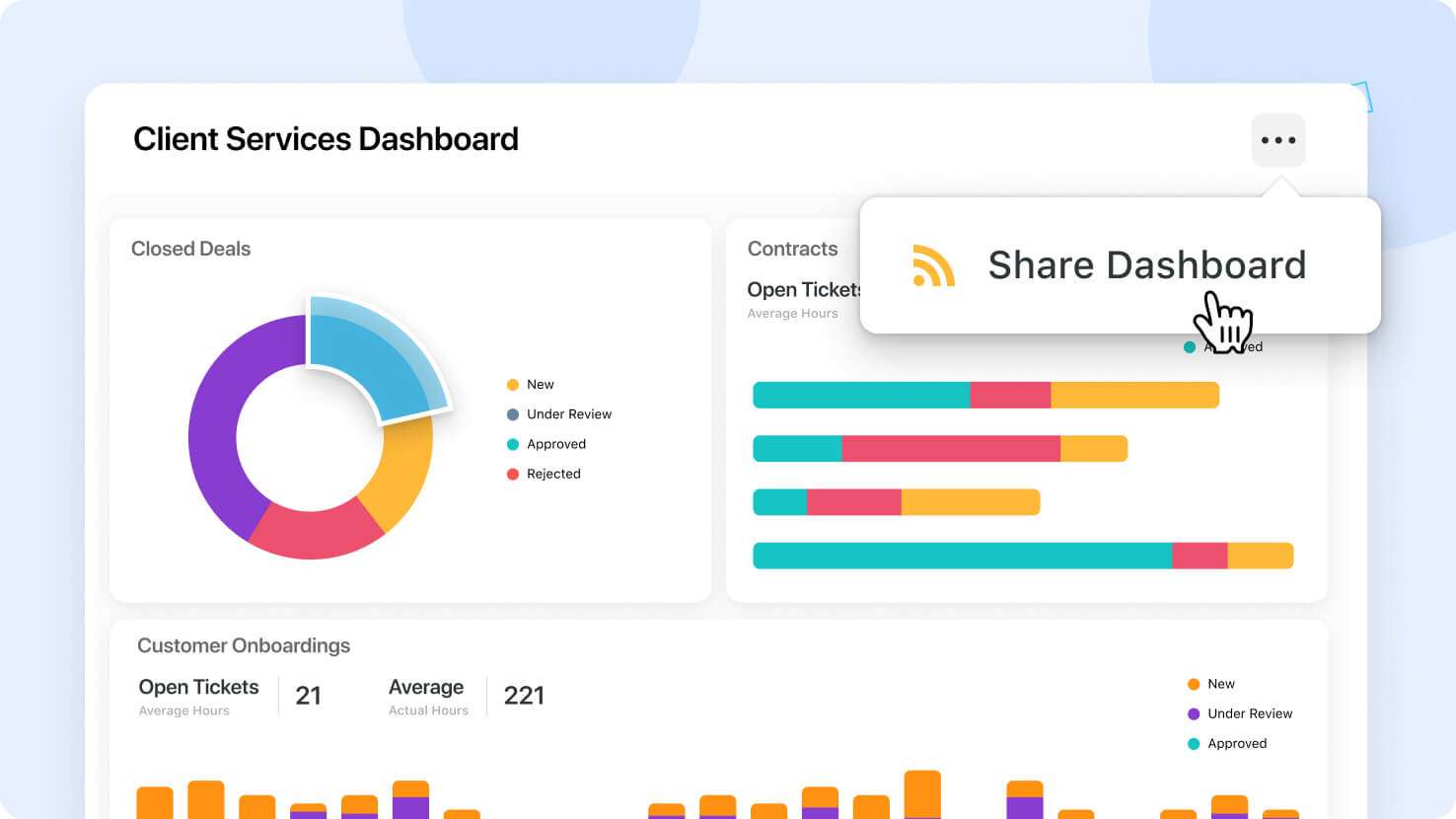The image size is (1456, 819).
Task: Click the Actual Hours caption under Average
Action: 428,710
